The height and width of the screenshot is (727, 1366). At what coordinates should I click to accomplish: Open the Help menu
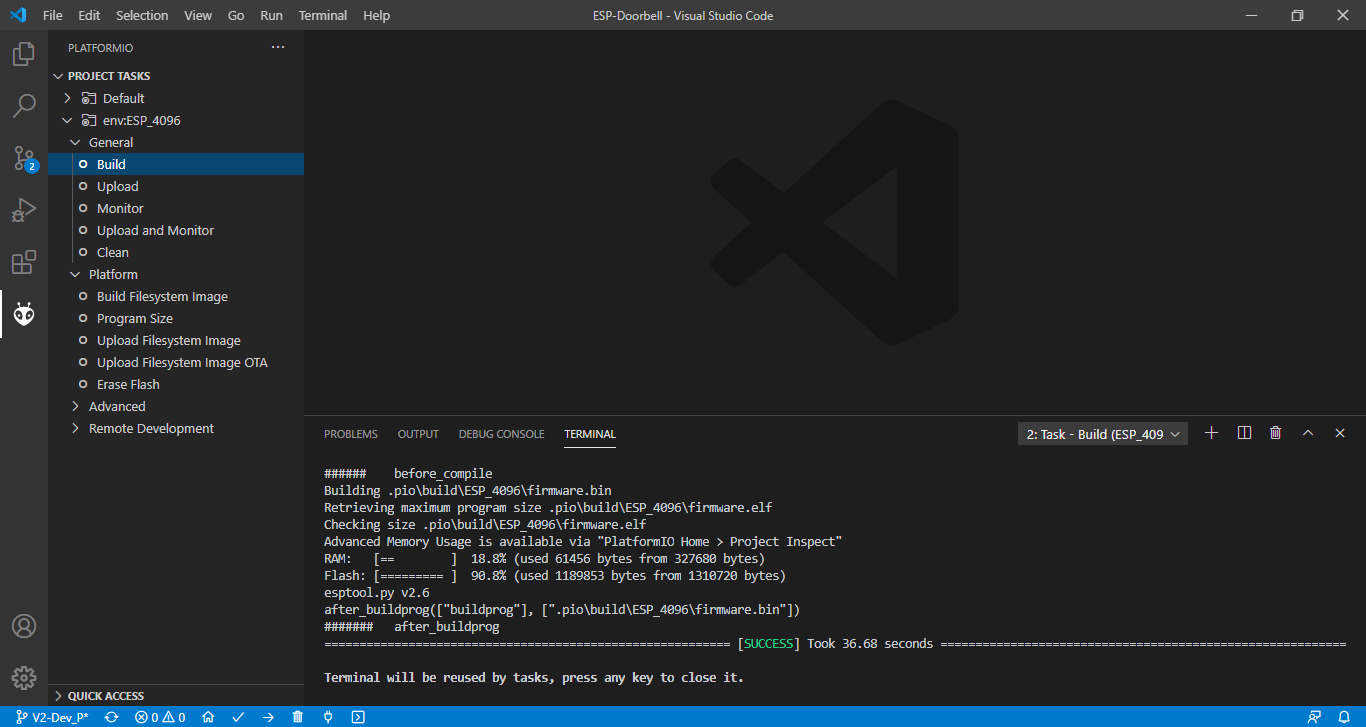coord(376,15)
